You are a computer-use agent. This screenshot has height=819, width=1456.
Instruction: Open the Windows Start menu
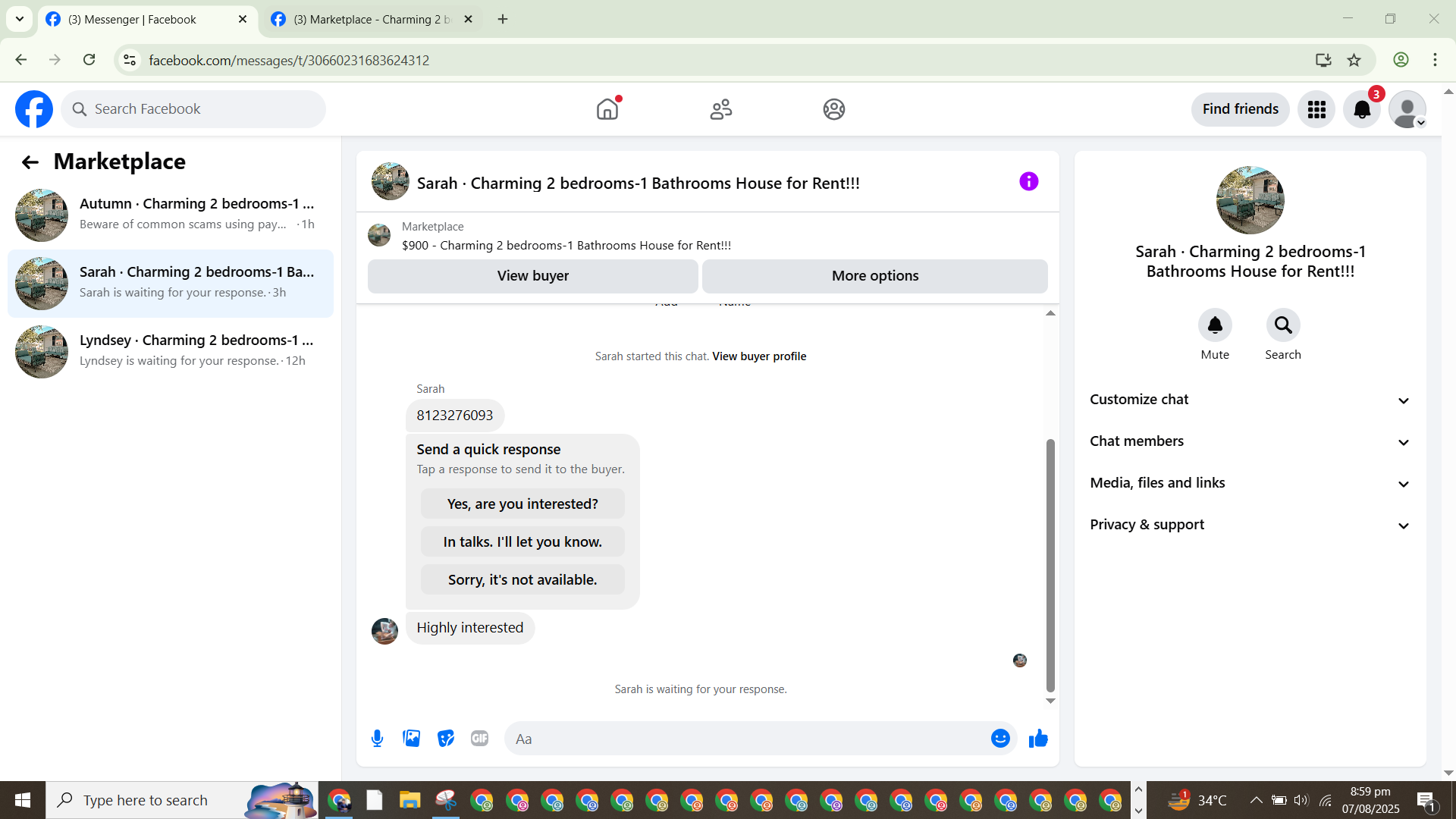[23, 800]
